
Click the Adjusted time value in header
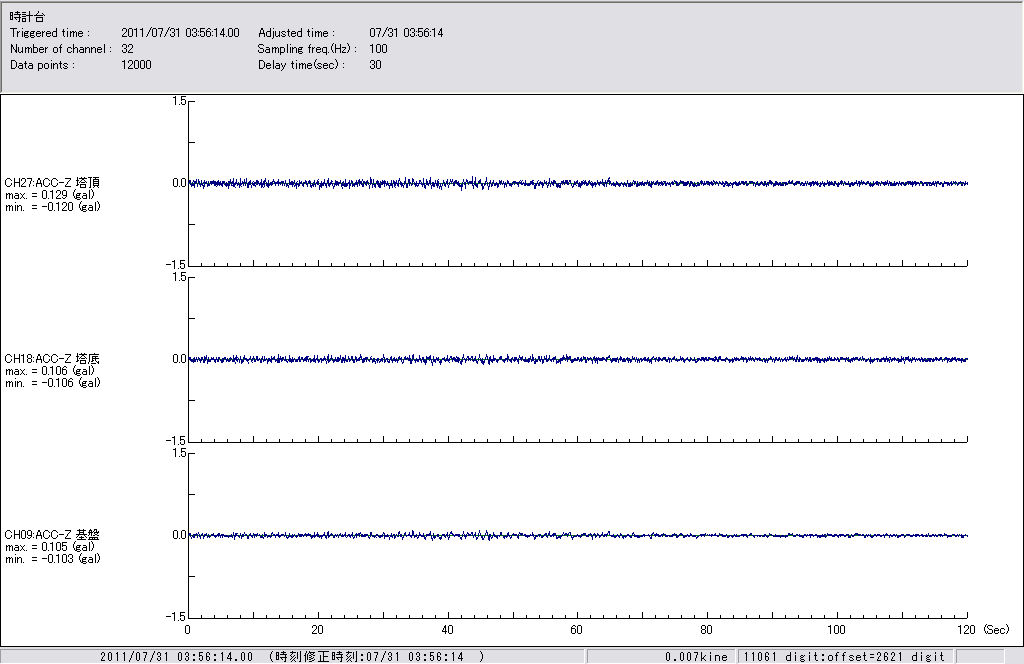[406, 33]
